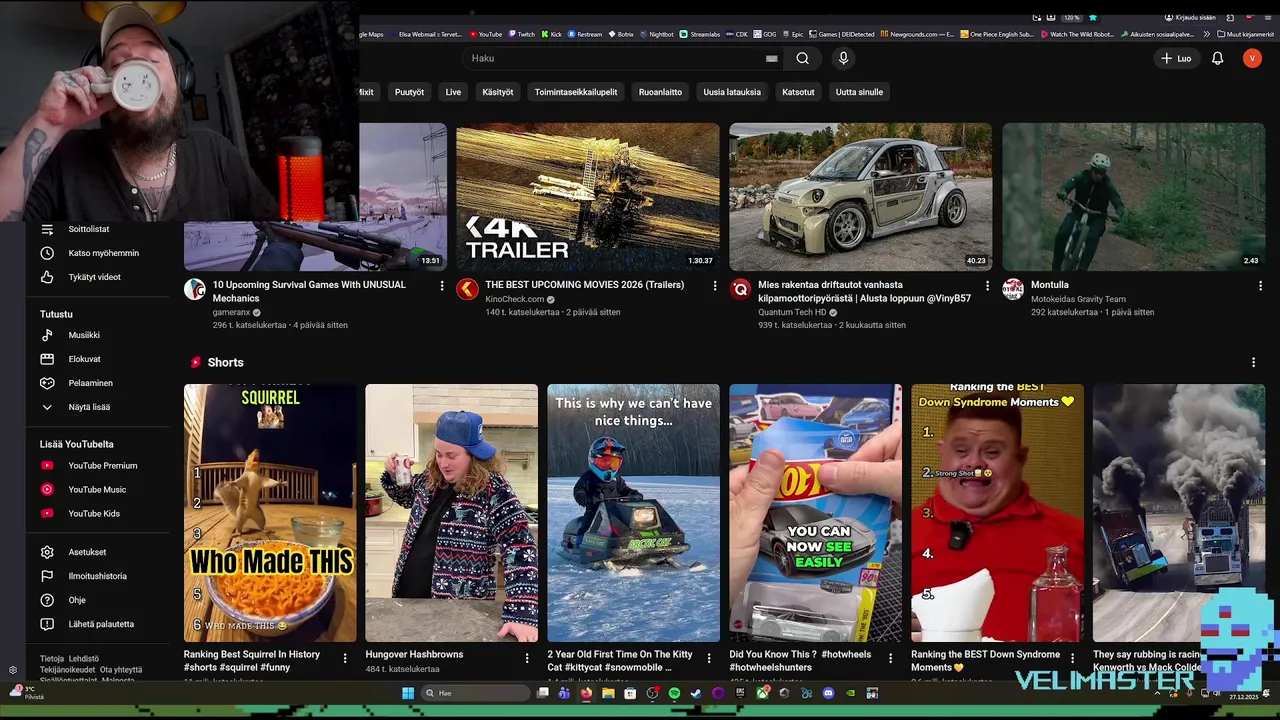
Task: Select the Käsityöt filter chip
Action: click(498, 92)
